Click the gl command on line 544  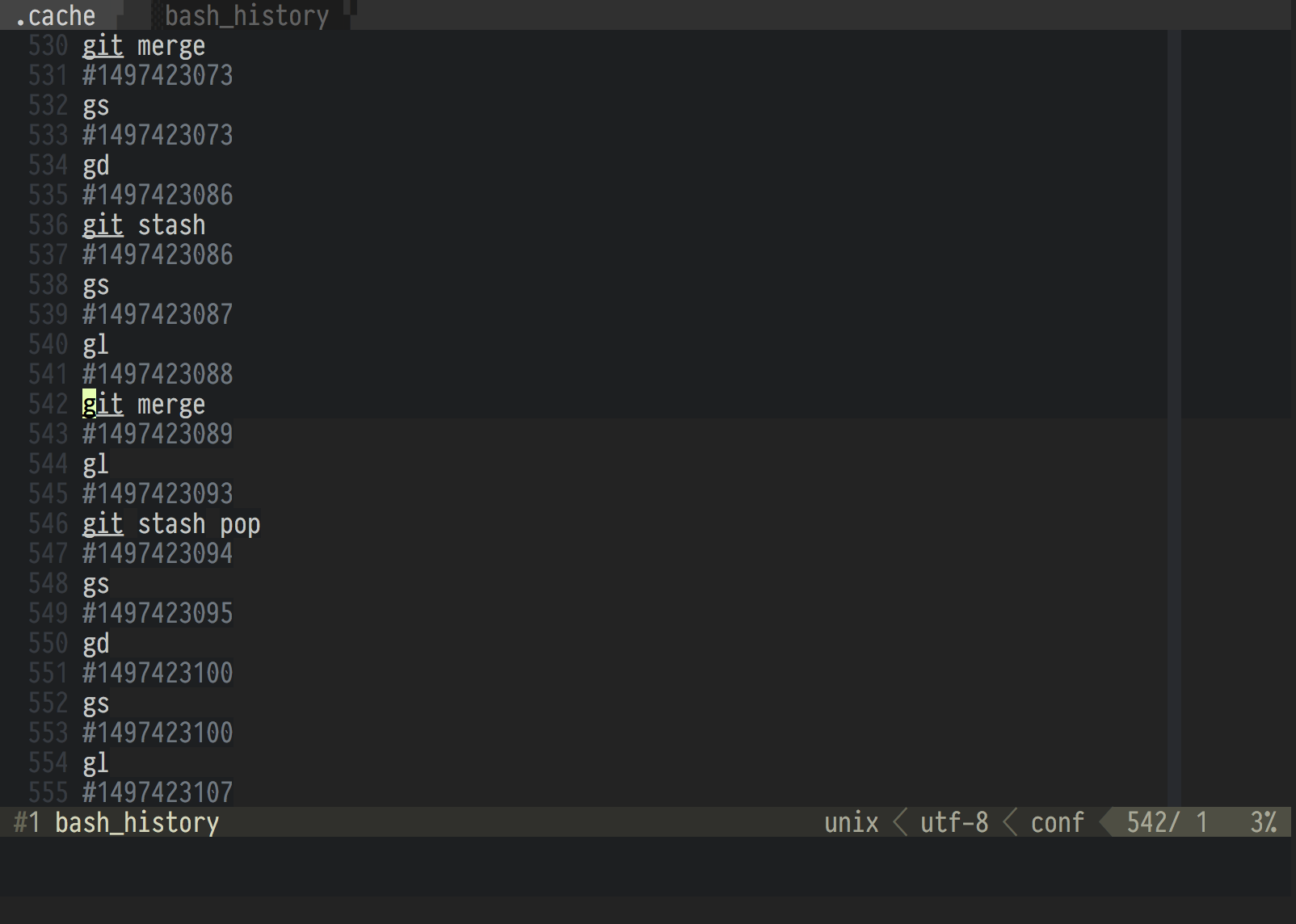95,464
